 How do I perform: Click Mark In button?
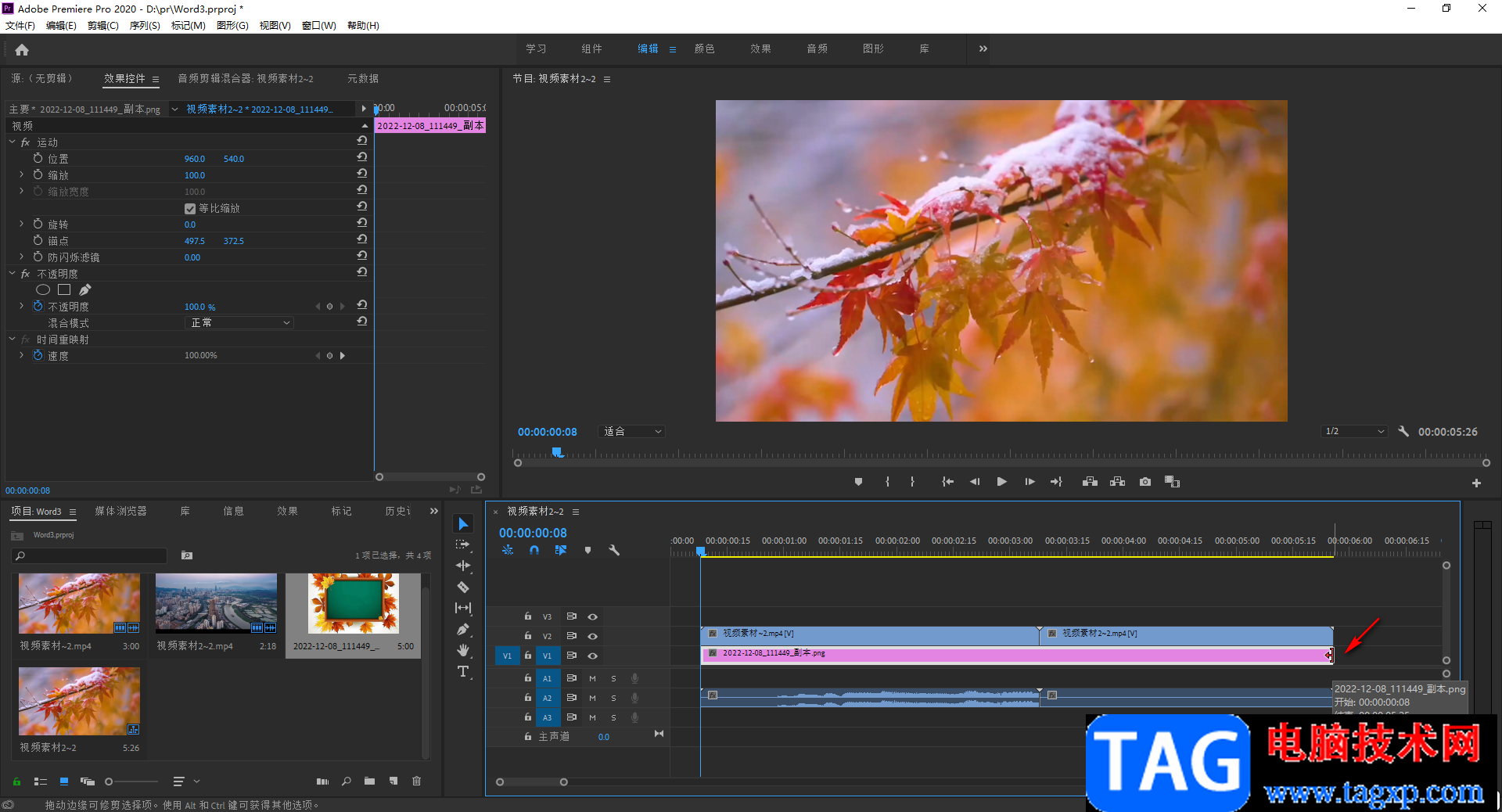click(x=887, y=482)
